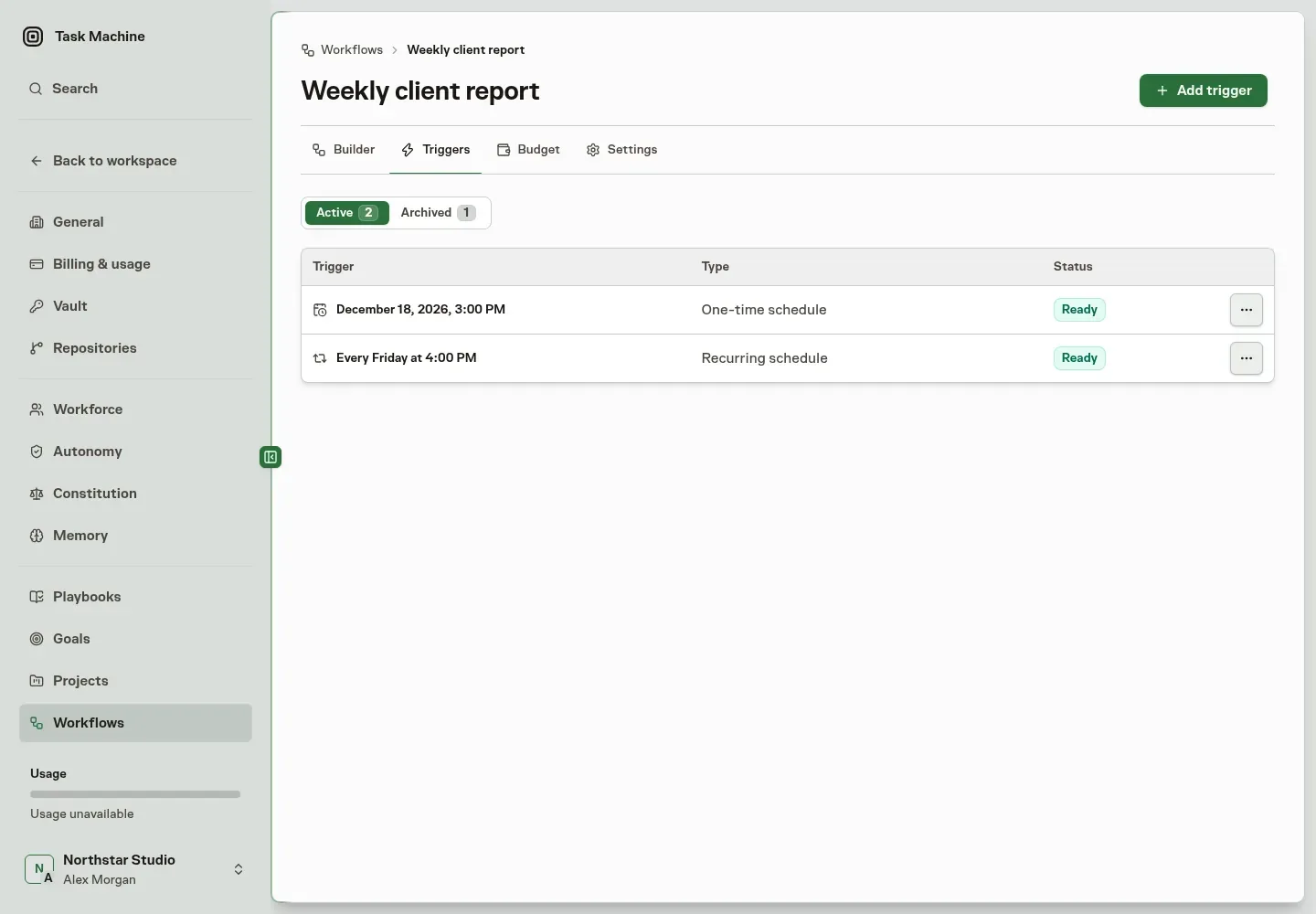The image size is (1316, 914).
Task: Switch to the Budget tab
Action: coord(528,150)
